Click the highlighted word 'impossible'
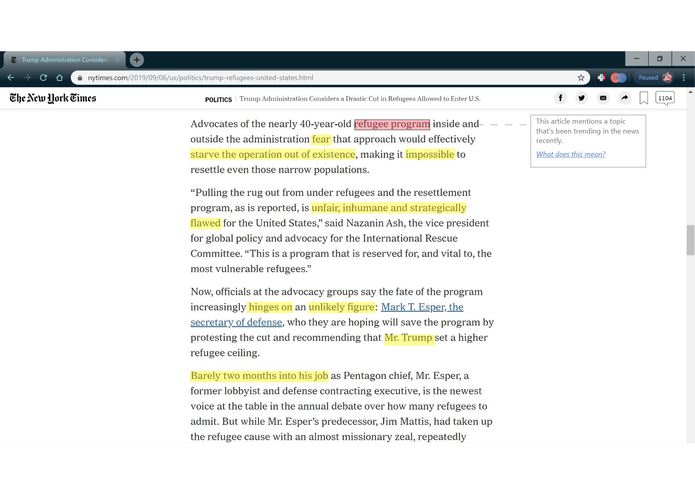The width and height of the screenshot is (695, 494). click(430, 154)
